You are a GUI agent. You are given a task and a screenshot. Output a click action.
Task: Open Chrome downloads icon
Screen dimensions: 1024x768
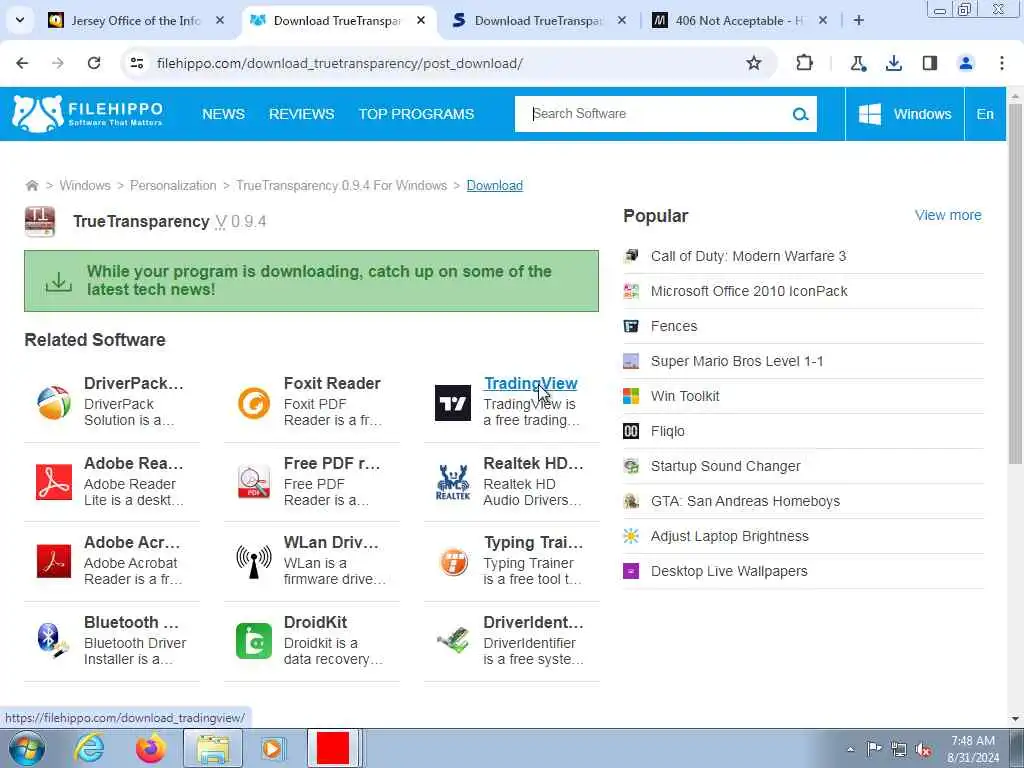click(893, 63)
